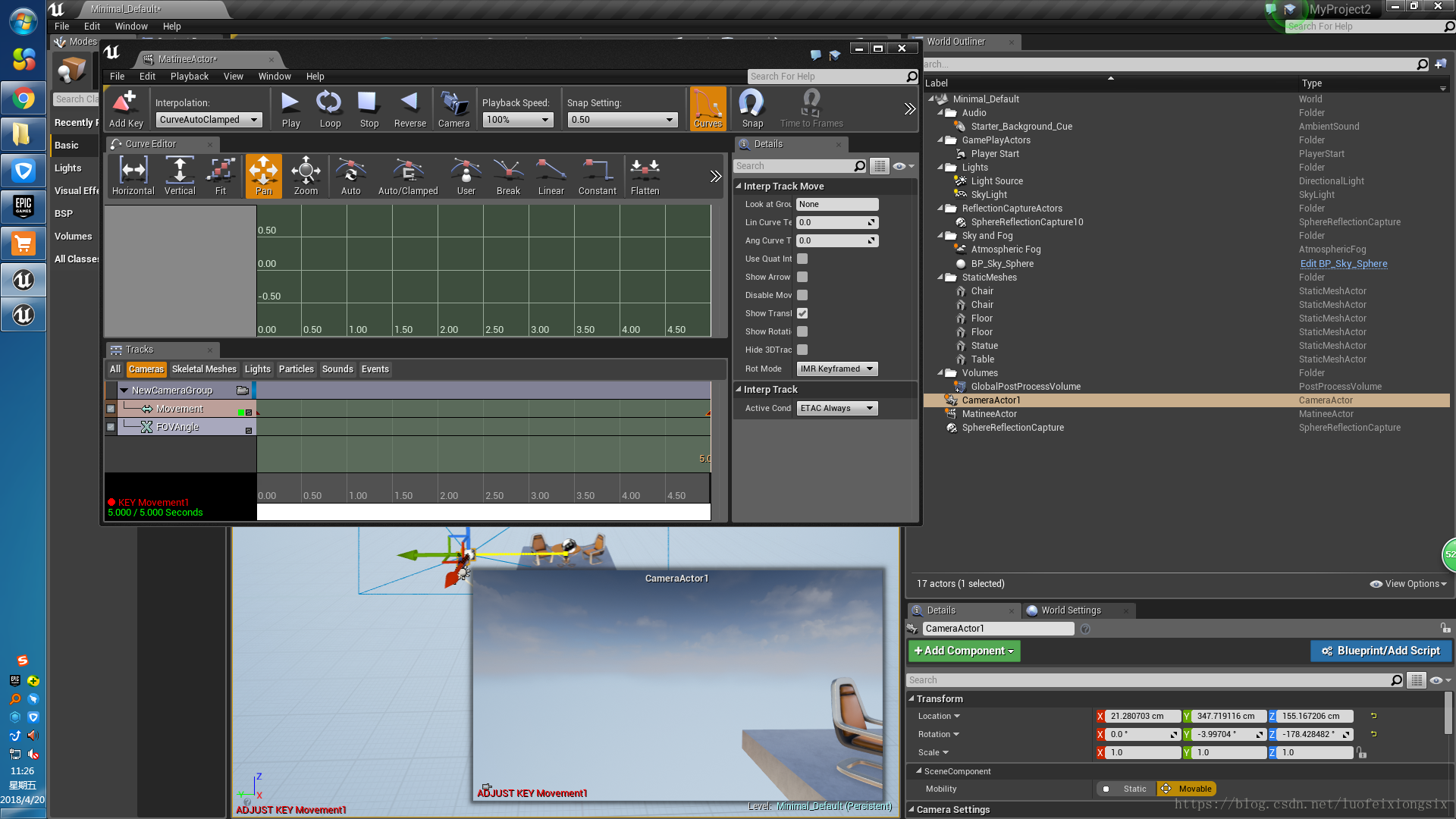Toggle the Disable Movement checkbox
1456x819 pixels.
802,295
